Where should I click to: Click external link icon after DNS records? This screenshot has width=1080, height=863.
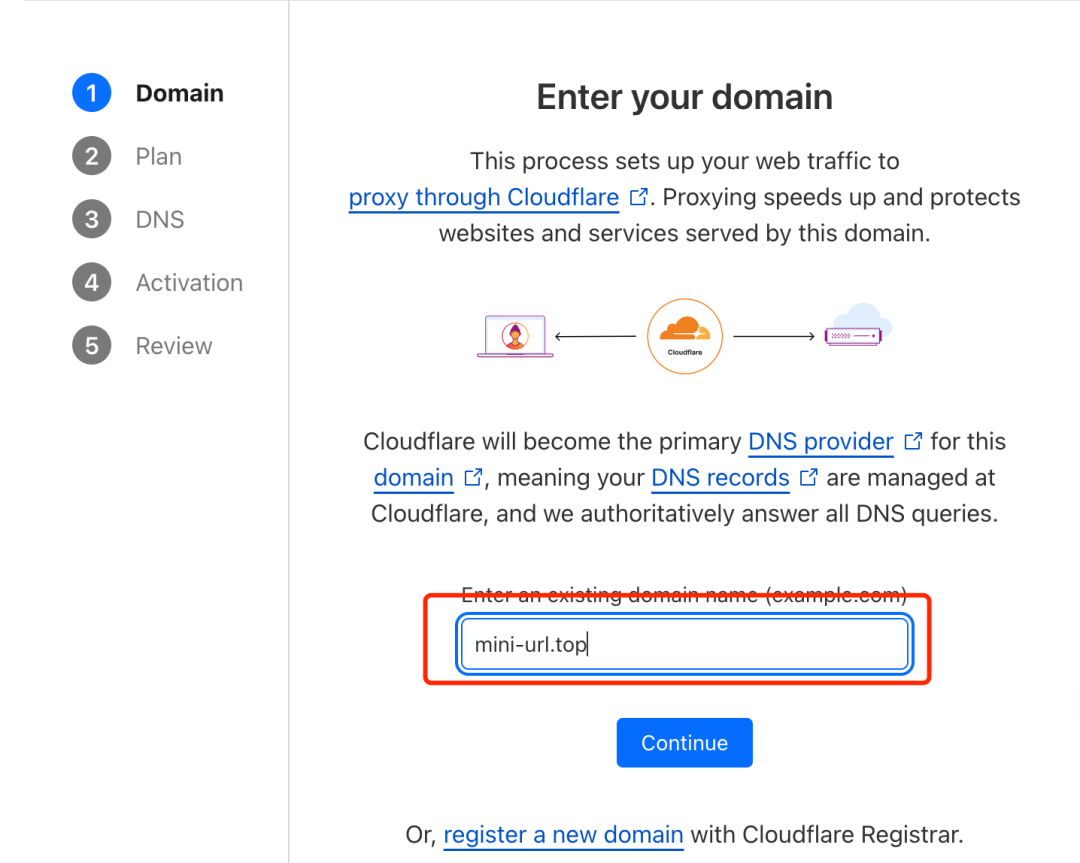(809, 477)
